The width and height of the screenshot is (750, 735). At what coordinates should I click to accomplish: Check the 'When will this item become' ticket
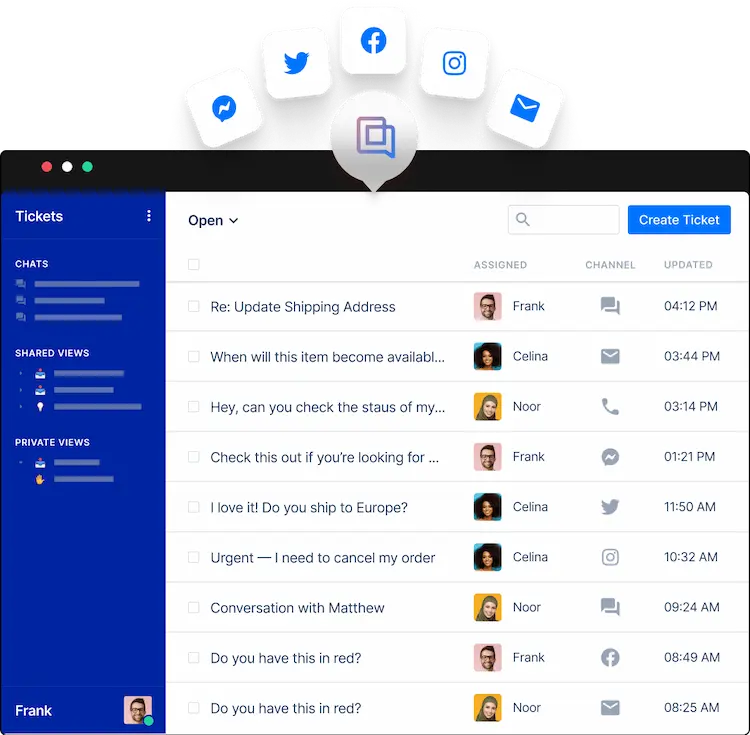[x=194, y=356]
